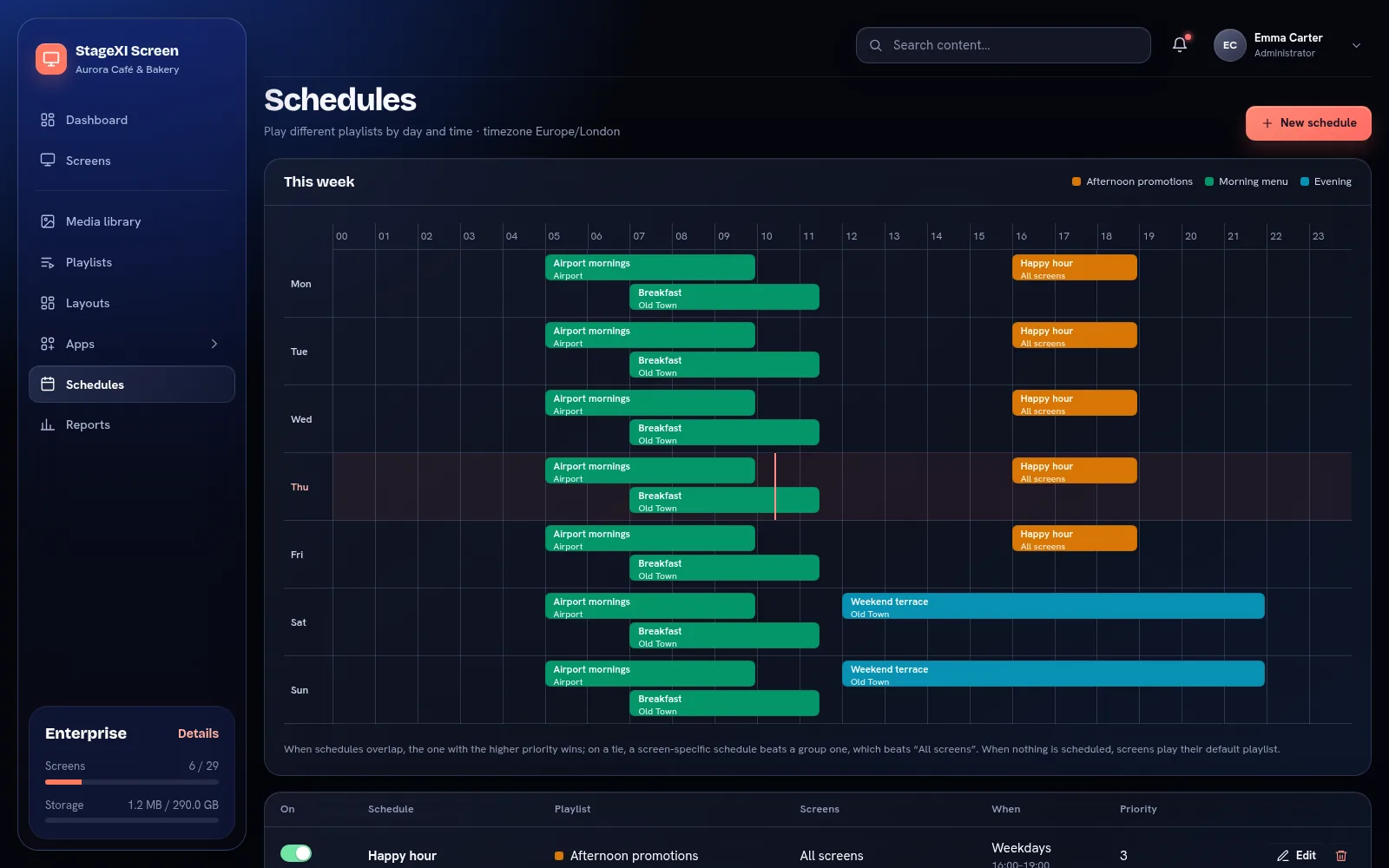Select Monday's Airport mornings block
Viewport: 1389px width, 868px height.
coord(650,267)
